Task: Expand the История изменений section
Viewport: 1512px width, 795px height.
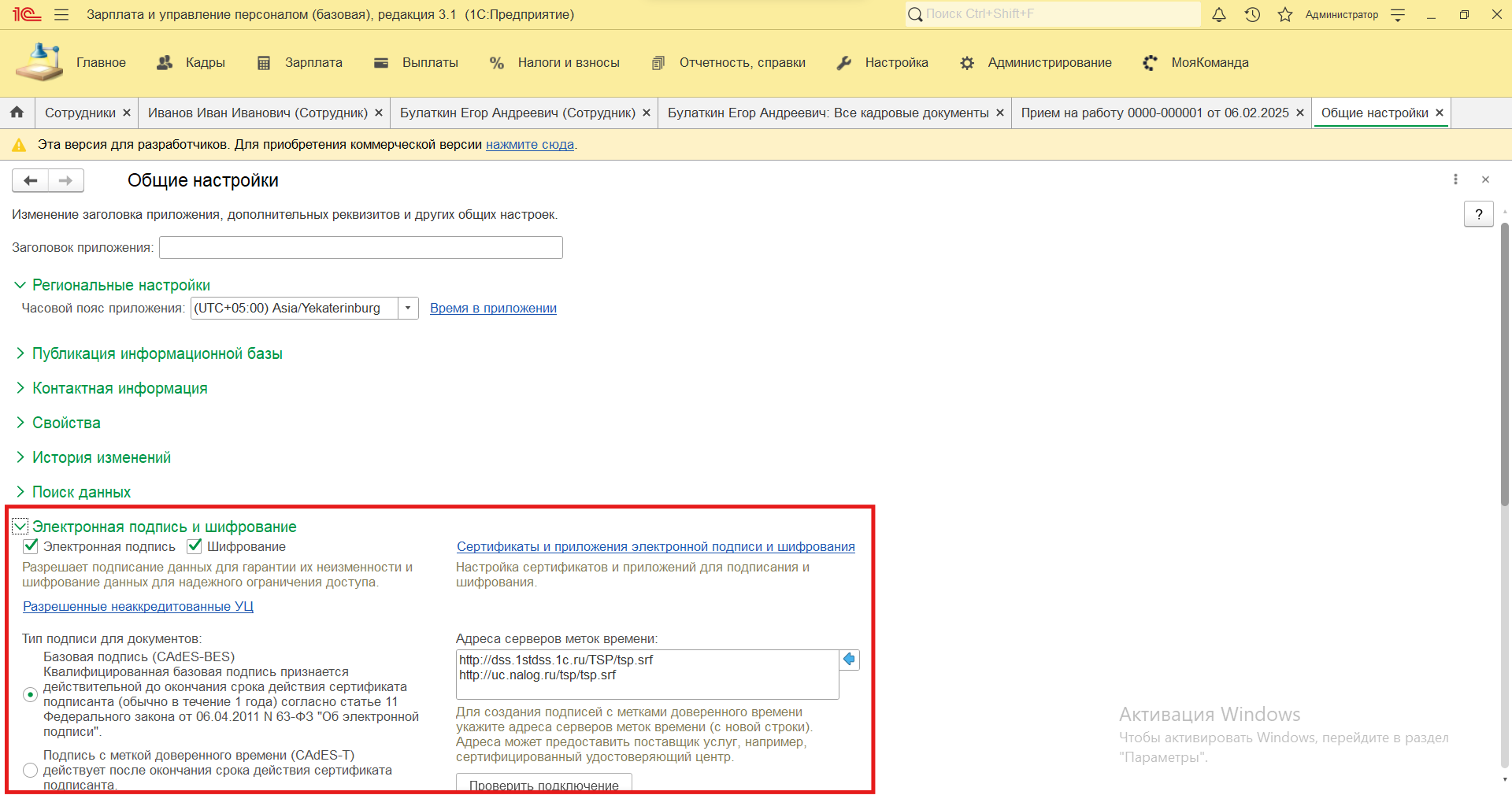Action: (x=101, y=458)
